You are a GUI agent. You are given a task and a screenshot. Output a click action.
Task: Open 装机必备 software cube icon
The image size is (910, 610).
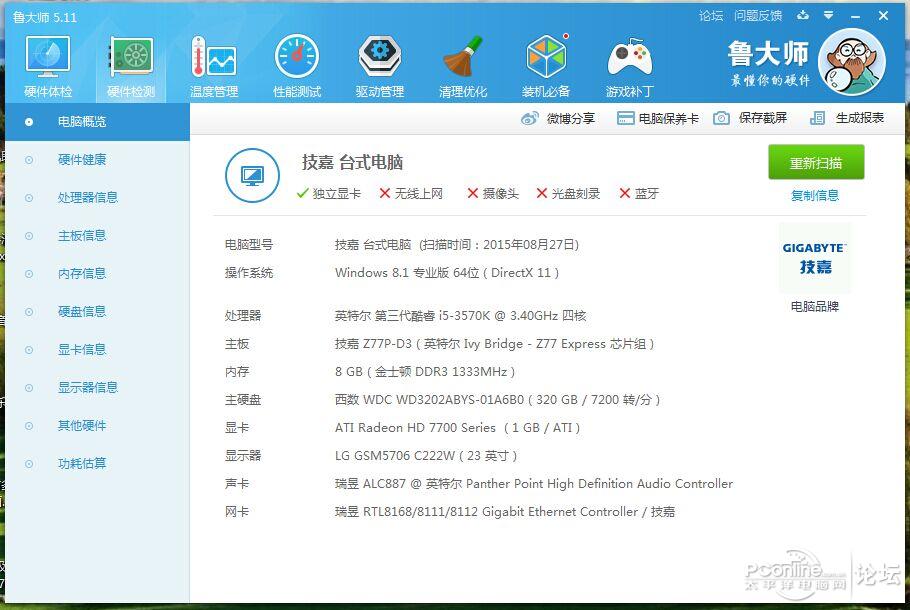tap(546, 66)
